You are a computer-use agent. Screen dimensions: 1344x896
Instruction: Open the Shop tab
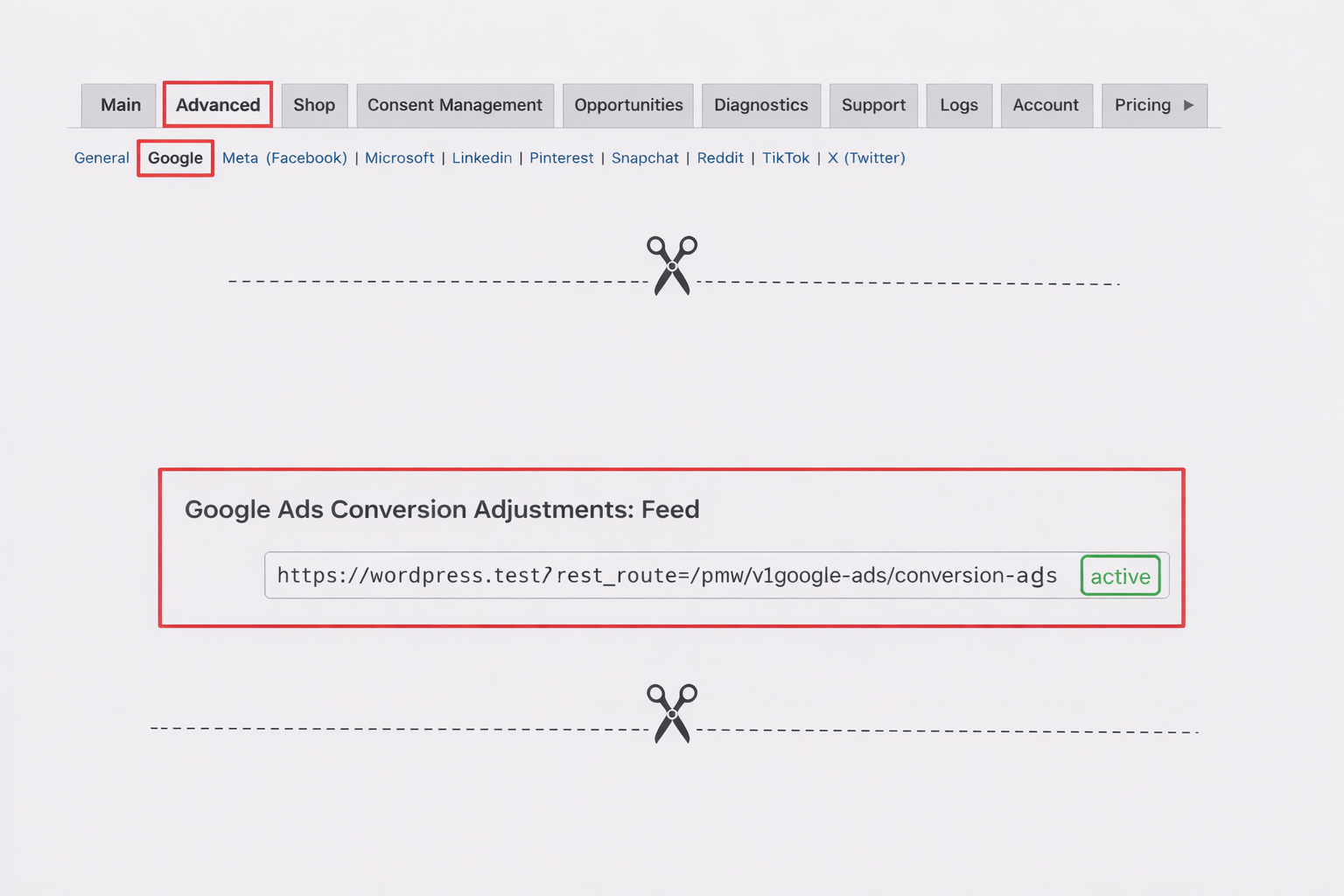pos(314,105)
